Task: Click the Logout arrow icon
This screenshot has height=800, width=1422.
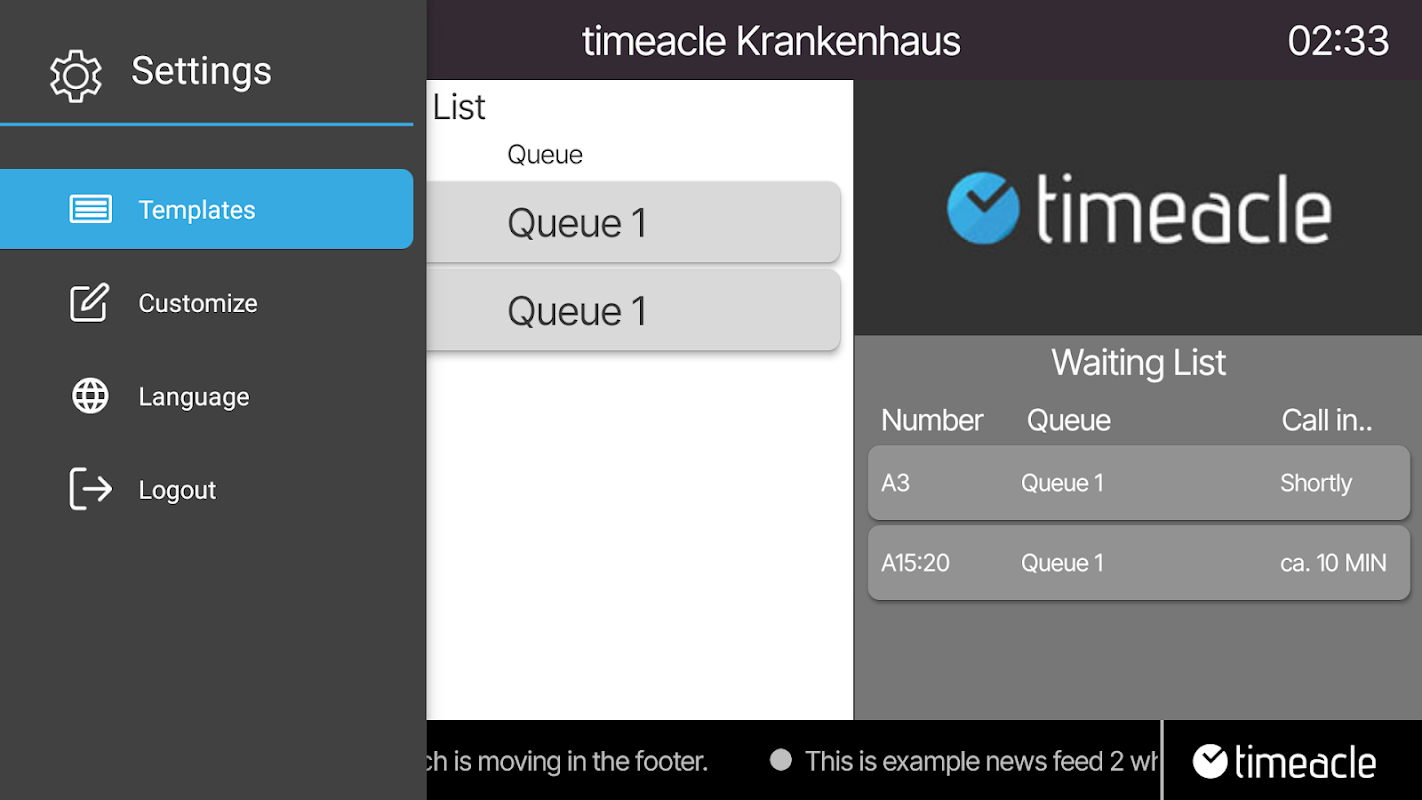Action: [90, 489]
